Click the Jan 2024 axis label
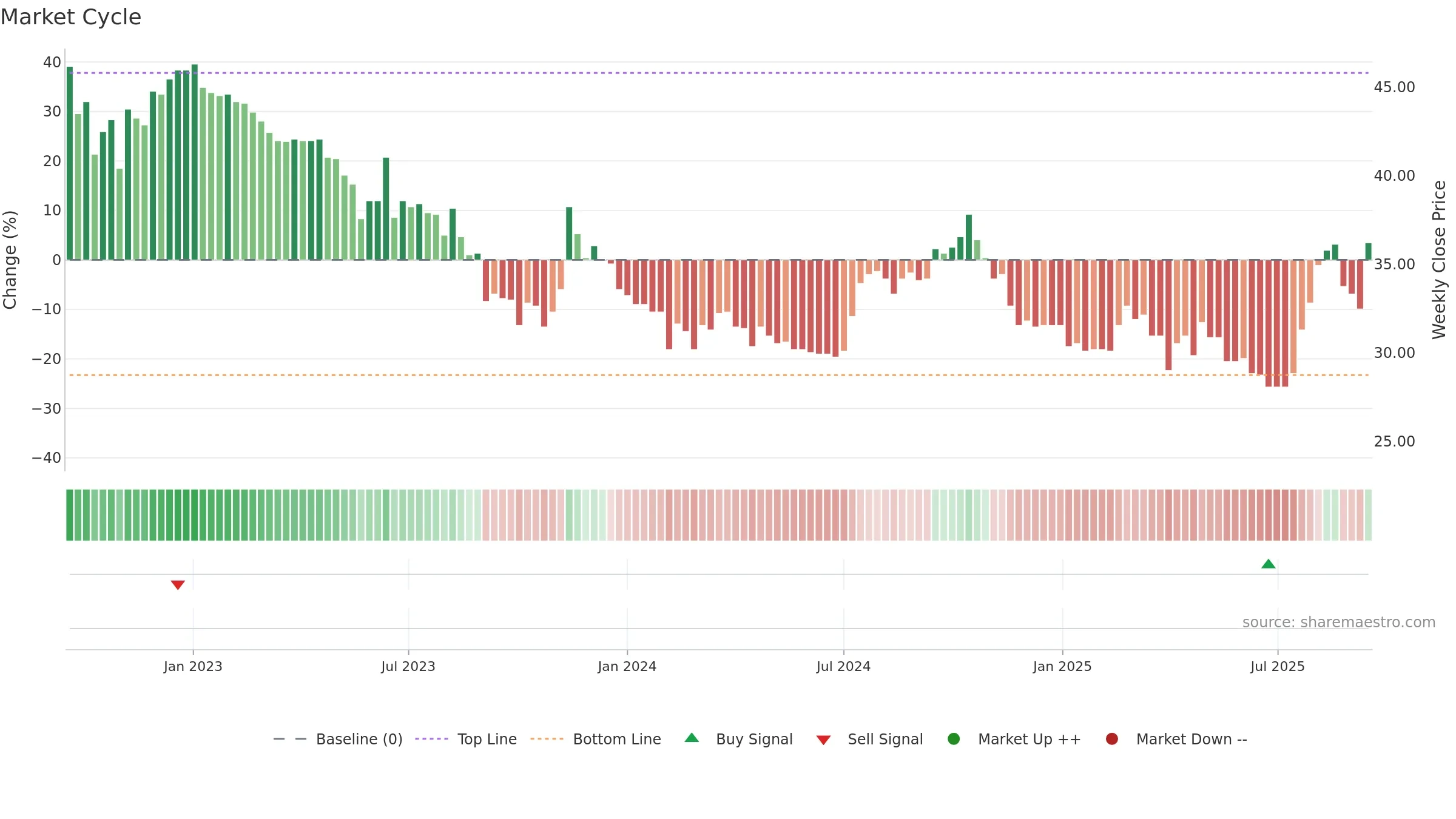The height and width of the screenshot is (819, 1456). pyautogui.click(x=627, y=666)
